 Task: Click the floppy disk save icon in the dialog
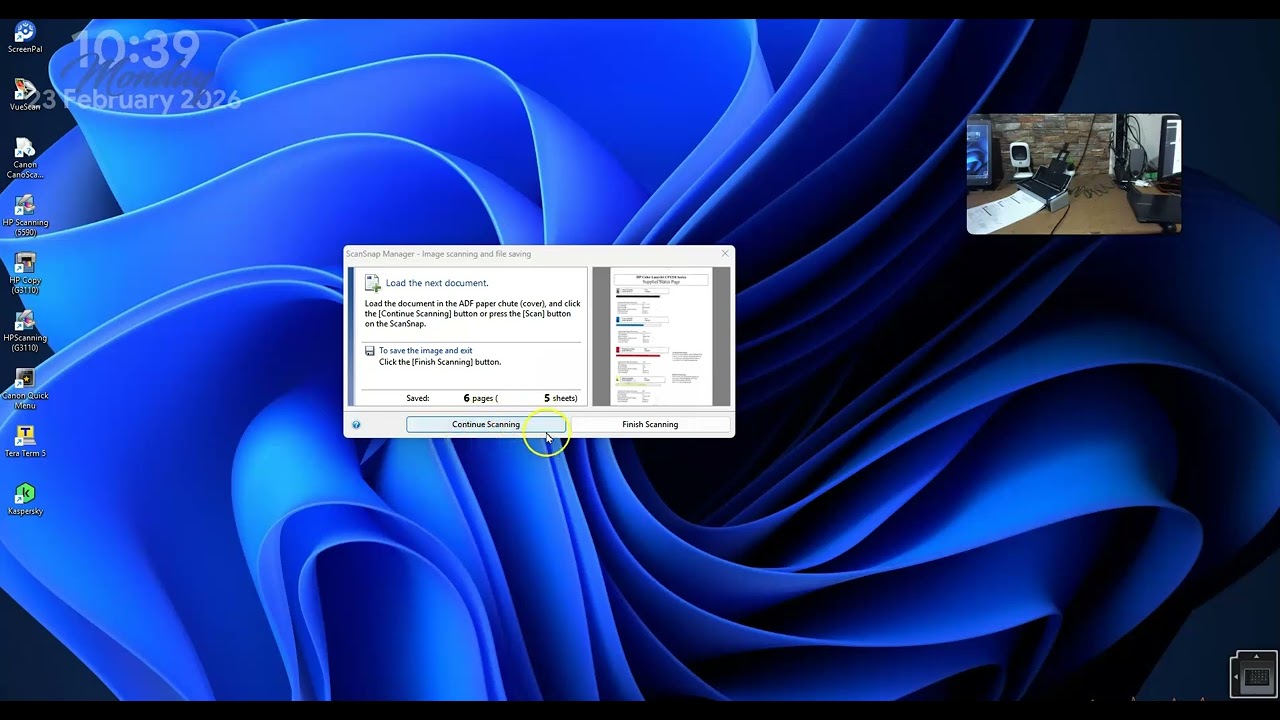tap(370, 351)
